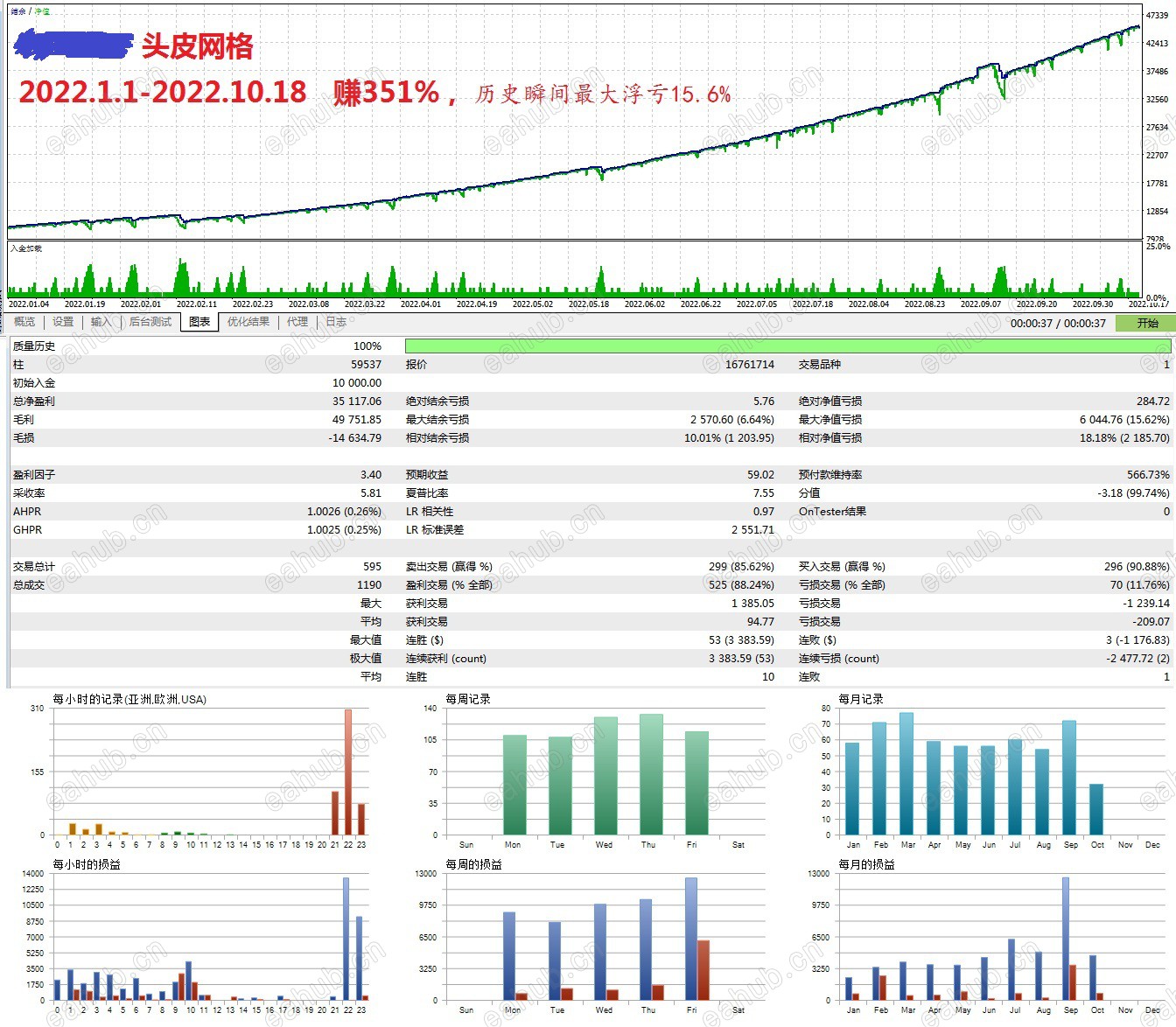Image resolution: width=1176 pixels, height=1027 pixels.
Task: Click the average profit trade value 94.77
Action: click(761, 622)
